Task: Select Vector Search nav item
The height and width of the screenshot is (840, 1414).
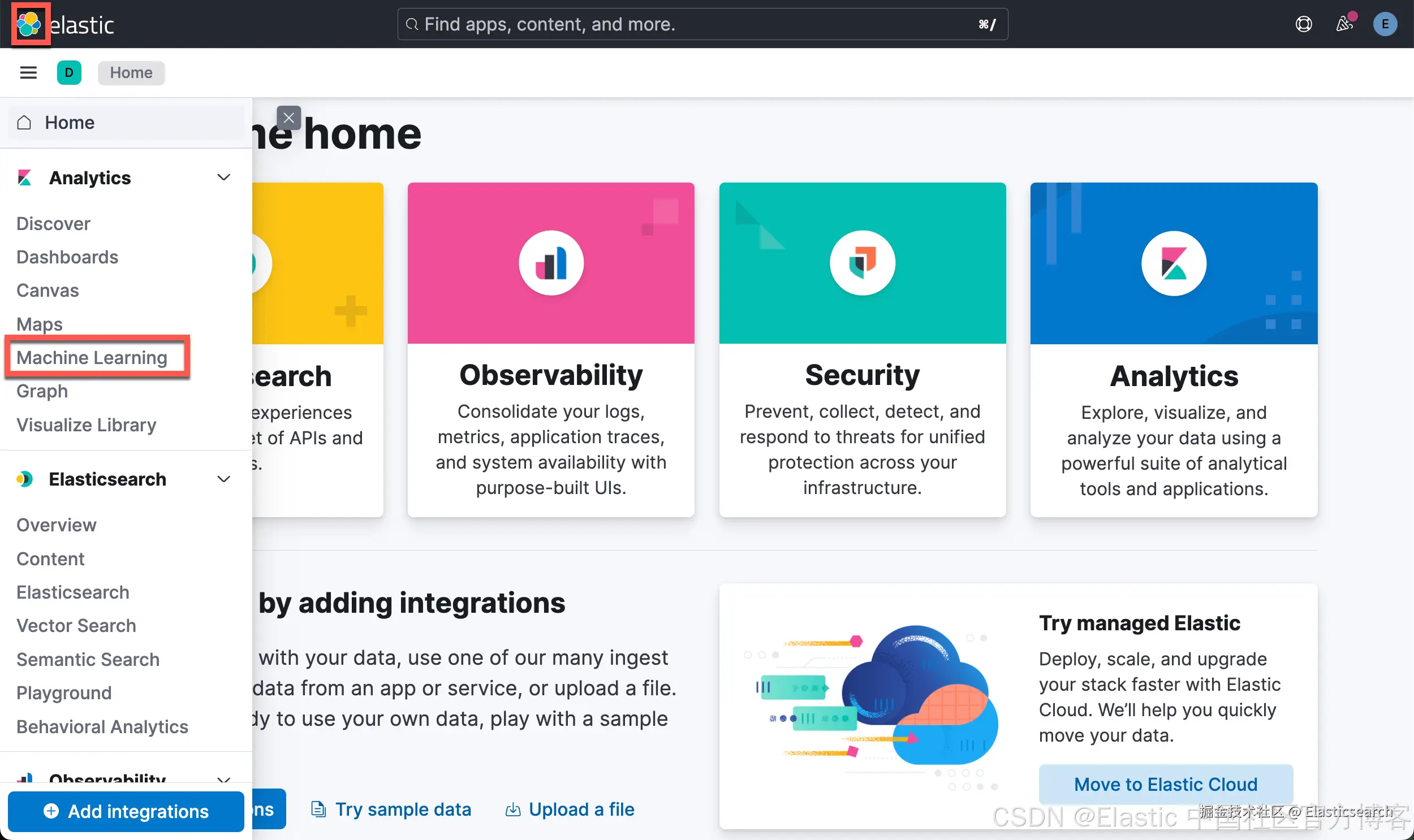Action: 76,625
